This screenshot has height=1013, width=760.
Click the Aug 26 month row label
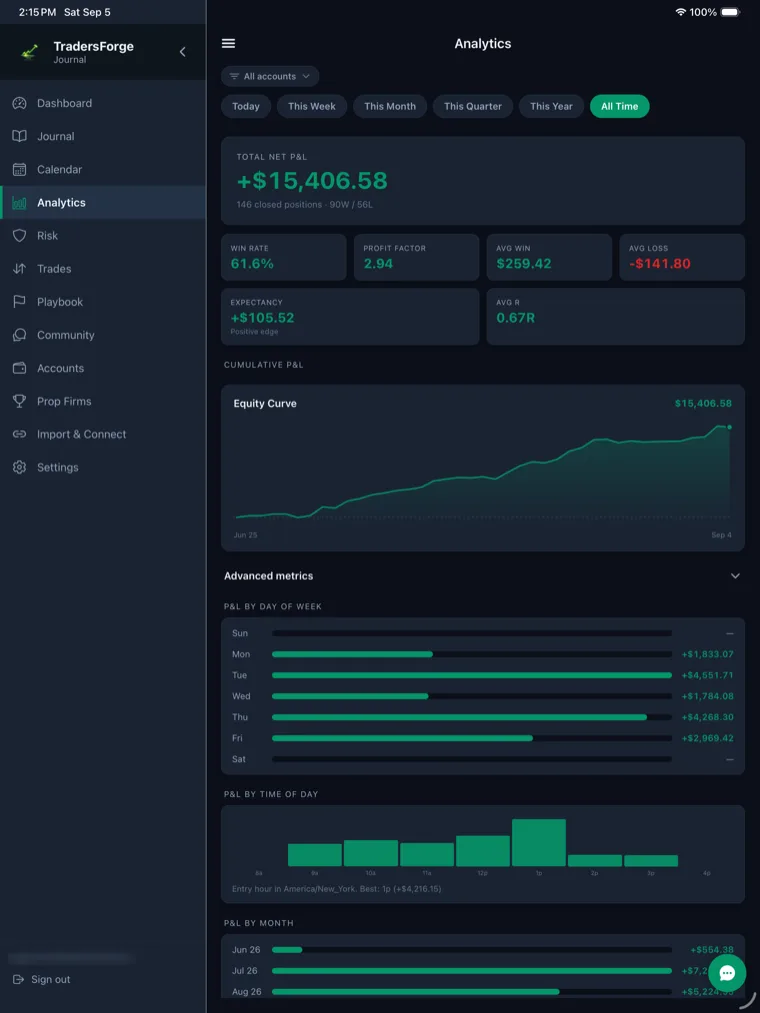(245, 991)
